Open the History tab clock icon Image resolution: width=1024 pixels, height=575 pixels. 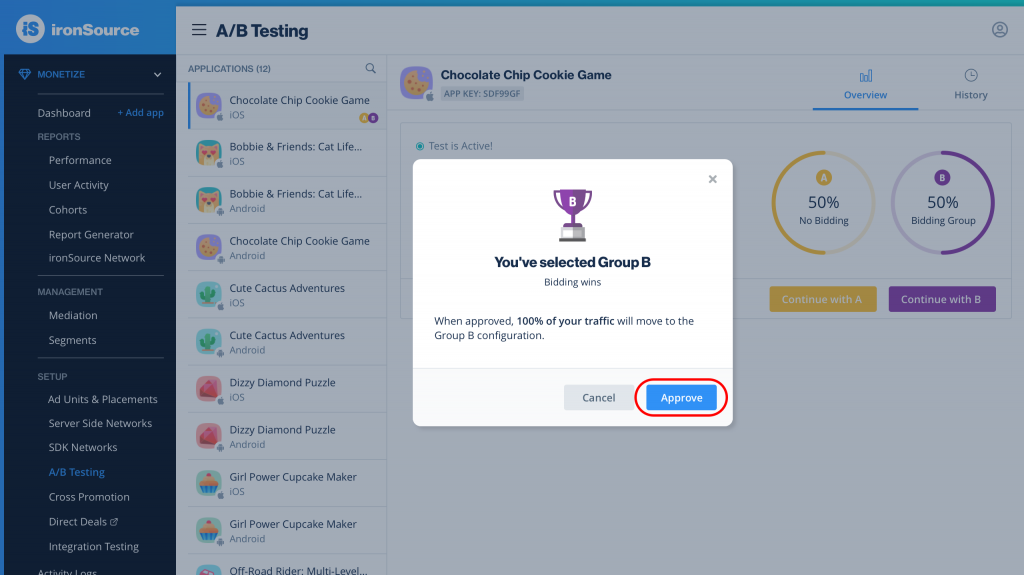(971, 76)
